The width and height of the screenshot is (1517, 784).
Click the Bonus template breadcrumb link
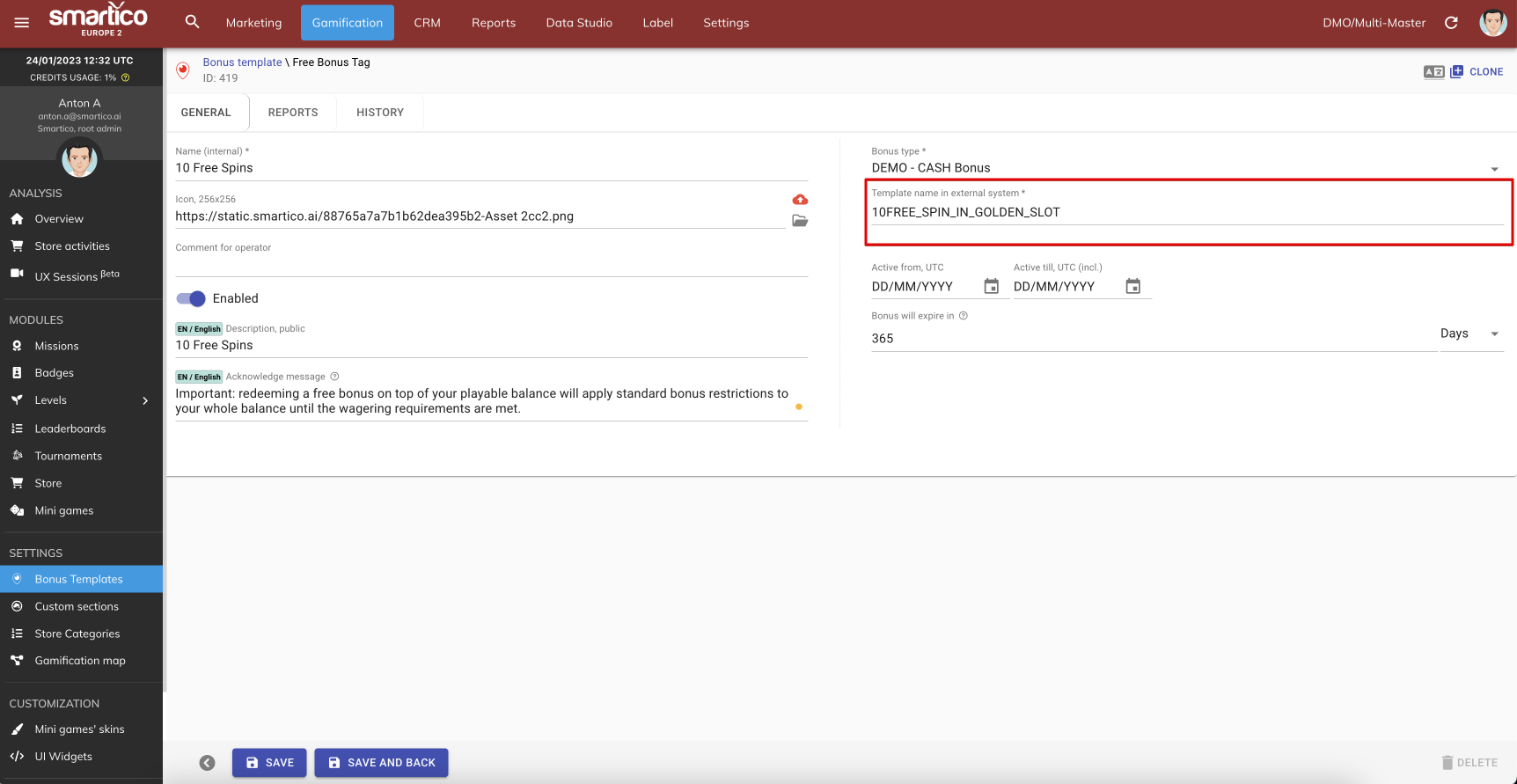click(x=242, y=62)
